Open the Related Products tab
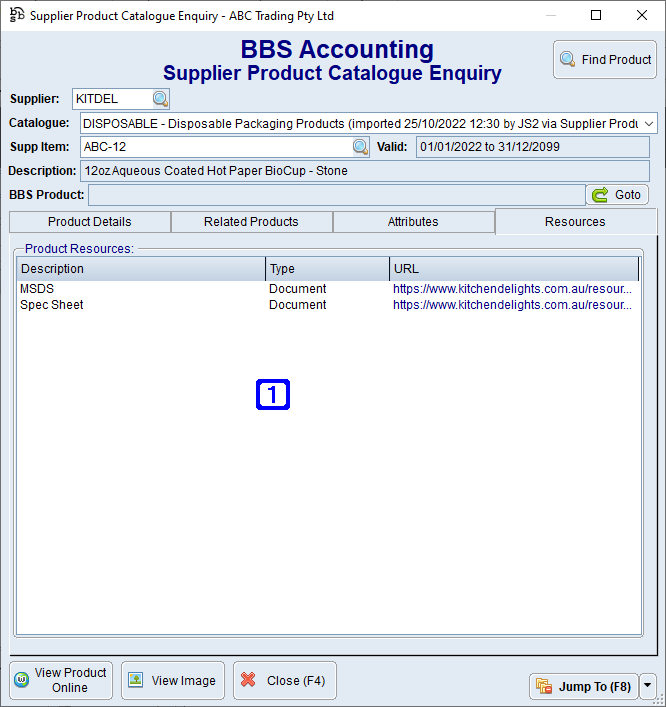 coord(251,222)
